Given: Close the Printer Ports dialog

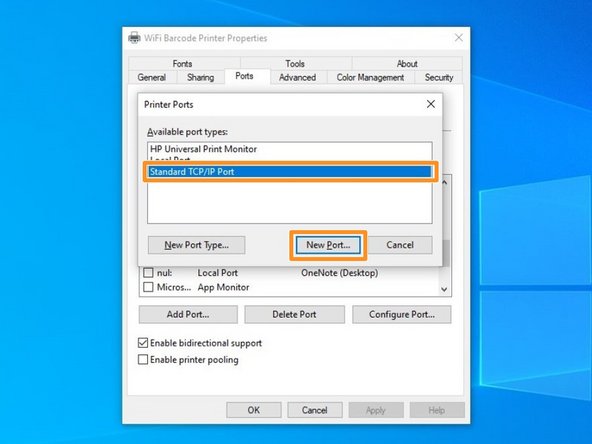Looking at the screenshot, I should click(x=431, y=104).
